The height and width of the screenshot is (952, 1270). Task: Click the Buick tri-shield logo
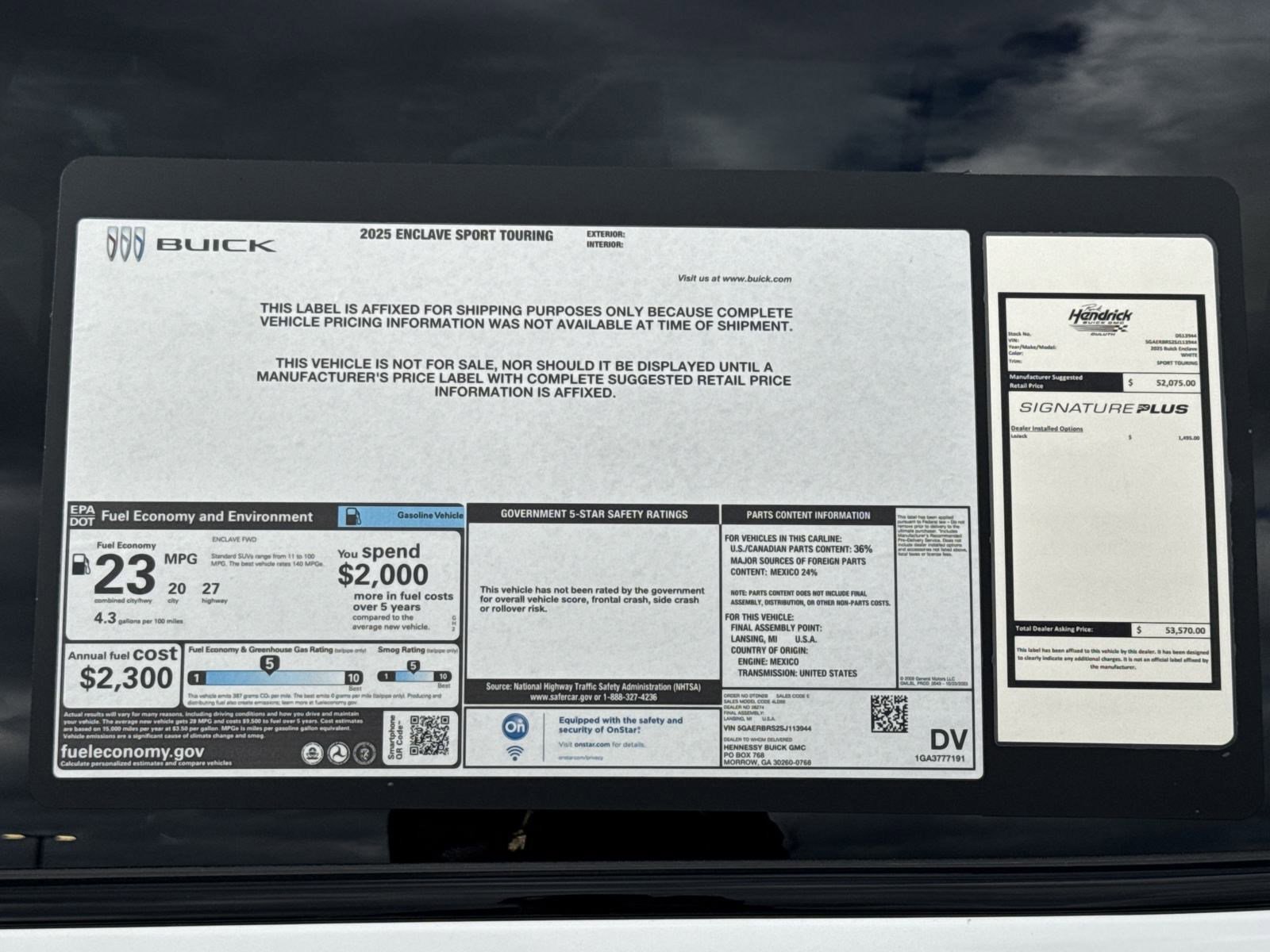pos(125,244)
